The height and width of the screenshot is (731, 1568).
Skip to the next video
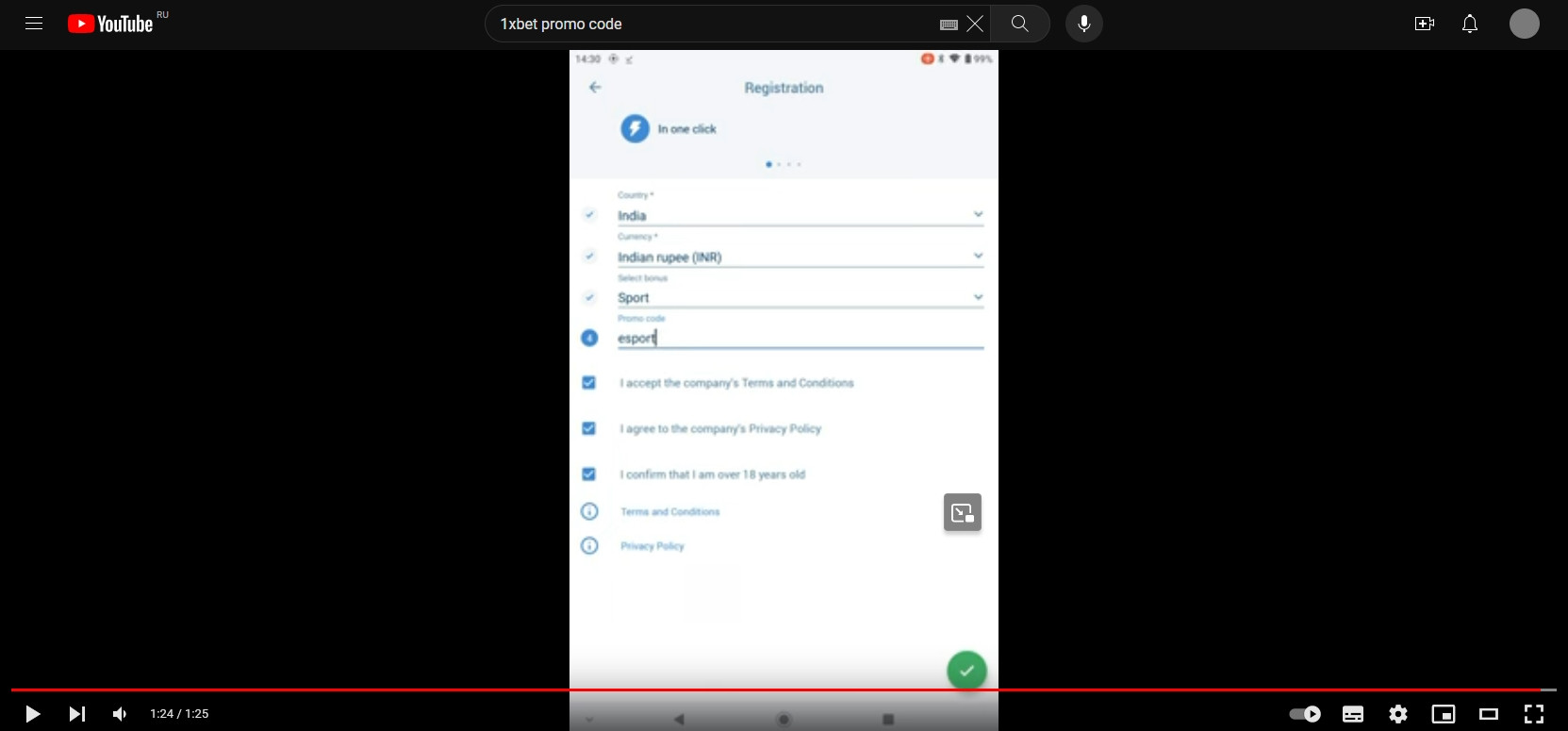click(77, 714)
